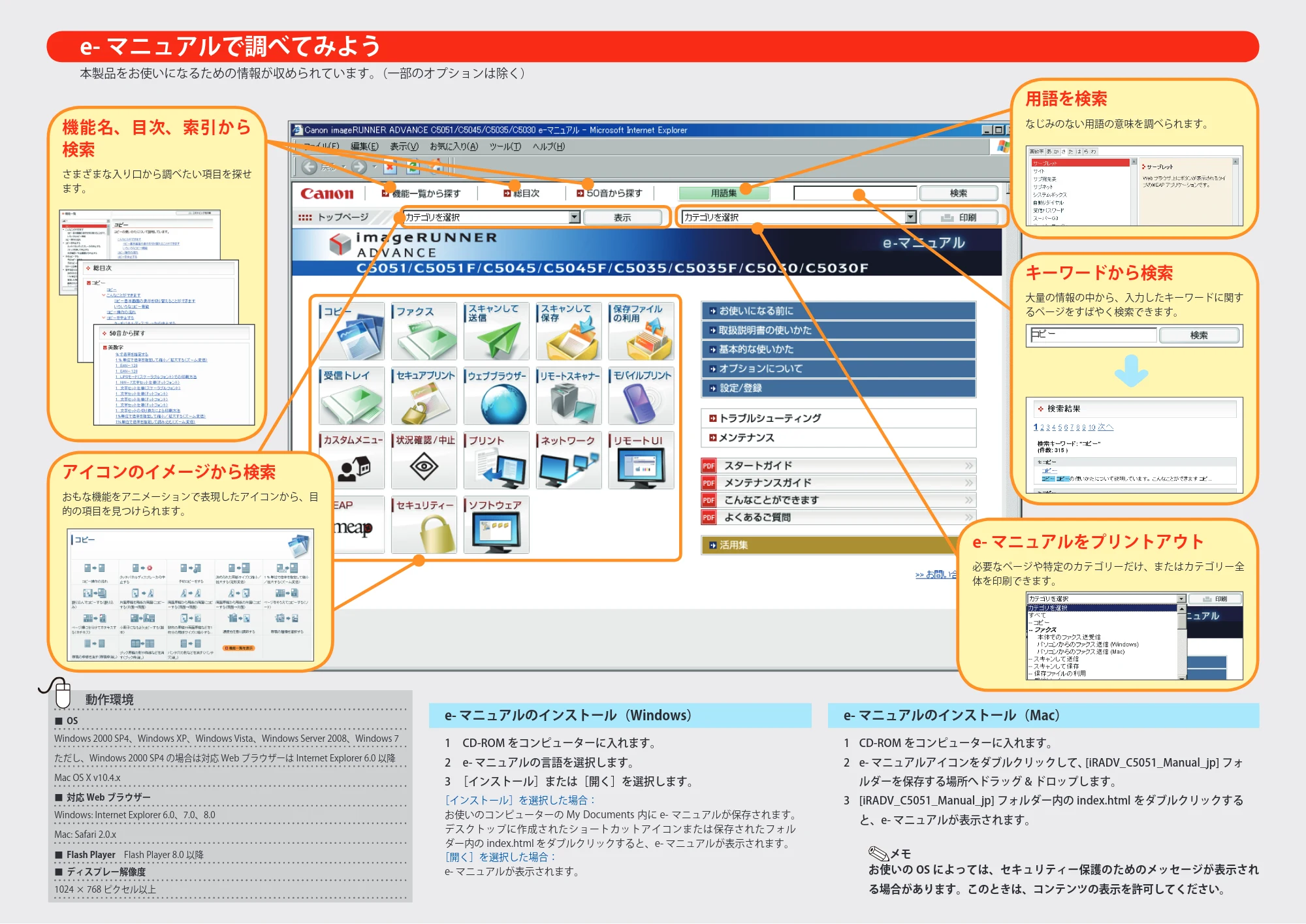Viewport: 1306px width, 924px height.
Task: Click the 用語集 glossary button
Action: pos(724,193)
